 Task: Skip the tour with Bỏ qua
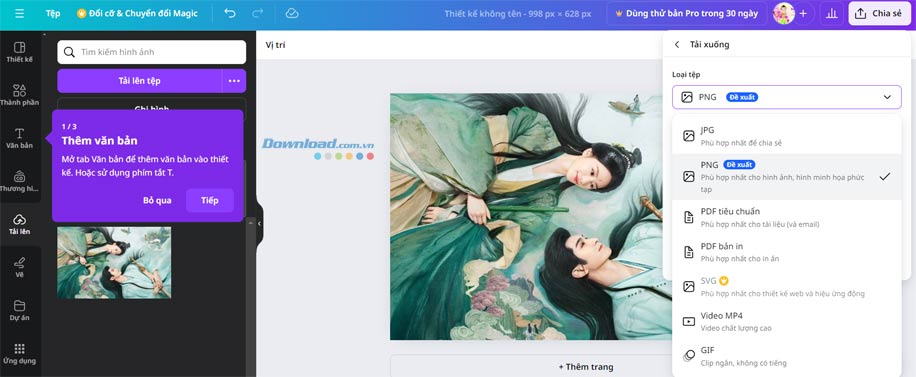coord(157,200)
